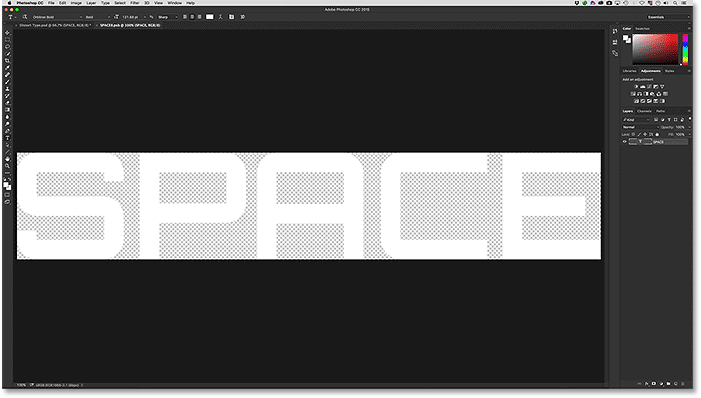701x398 pixels.
Task: Open the font style Bold dropdown
Action: [97, 17]
